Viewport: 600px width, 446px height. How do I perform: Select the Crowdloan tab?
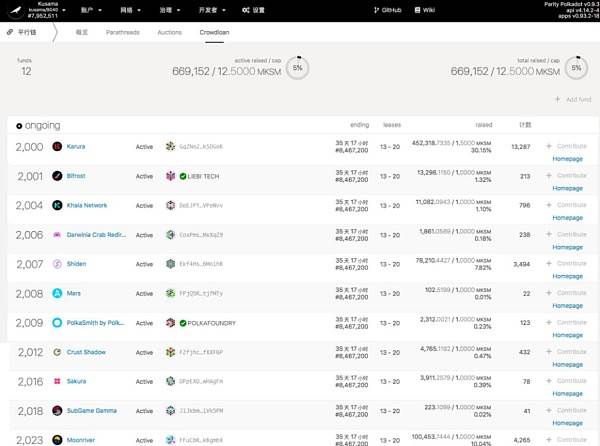click(214, 32)
